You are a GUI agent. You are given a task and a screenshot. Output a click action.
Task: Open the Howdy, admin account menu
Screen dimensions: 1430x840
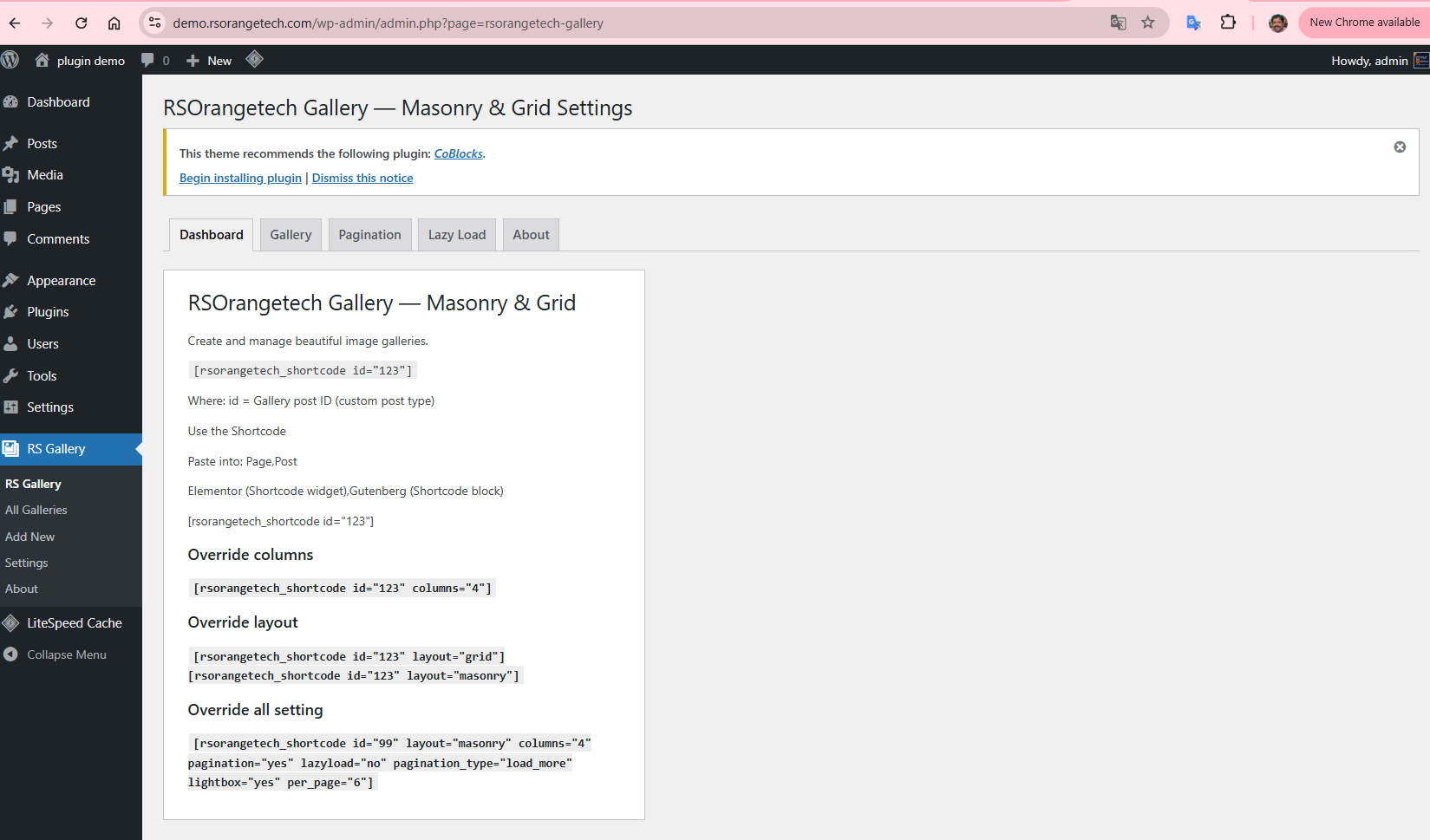click(x=1379, y=61)
